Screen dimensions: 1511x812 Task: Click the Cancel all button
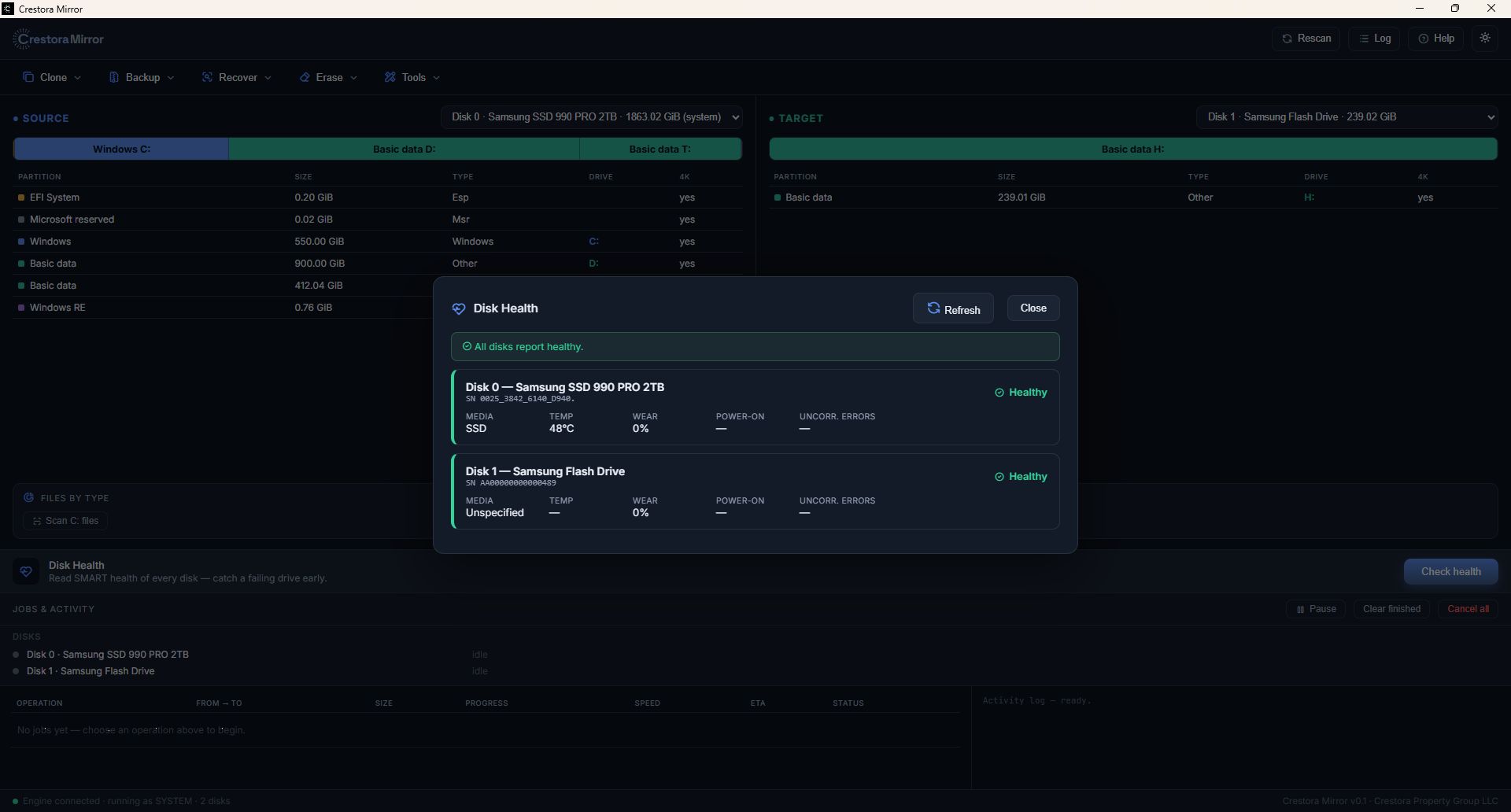click(x=1468, y=609)
